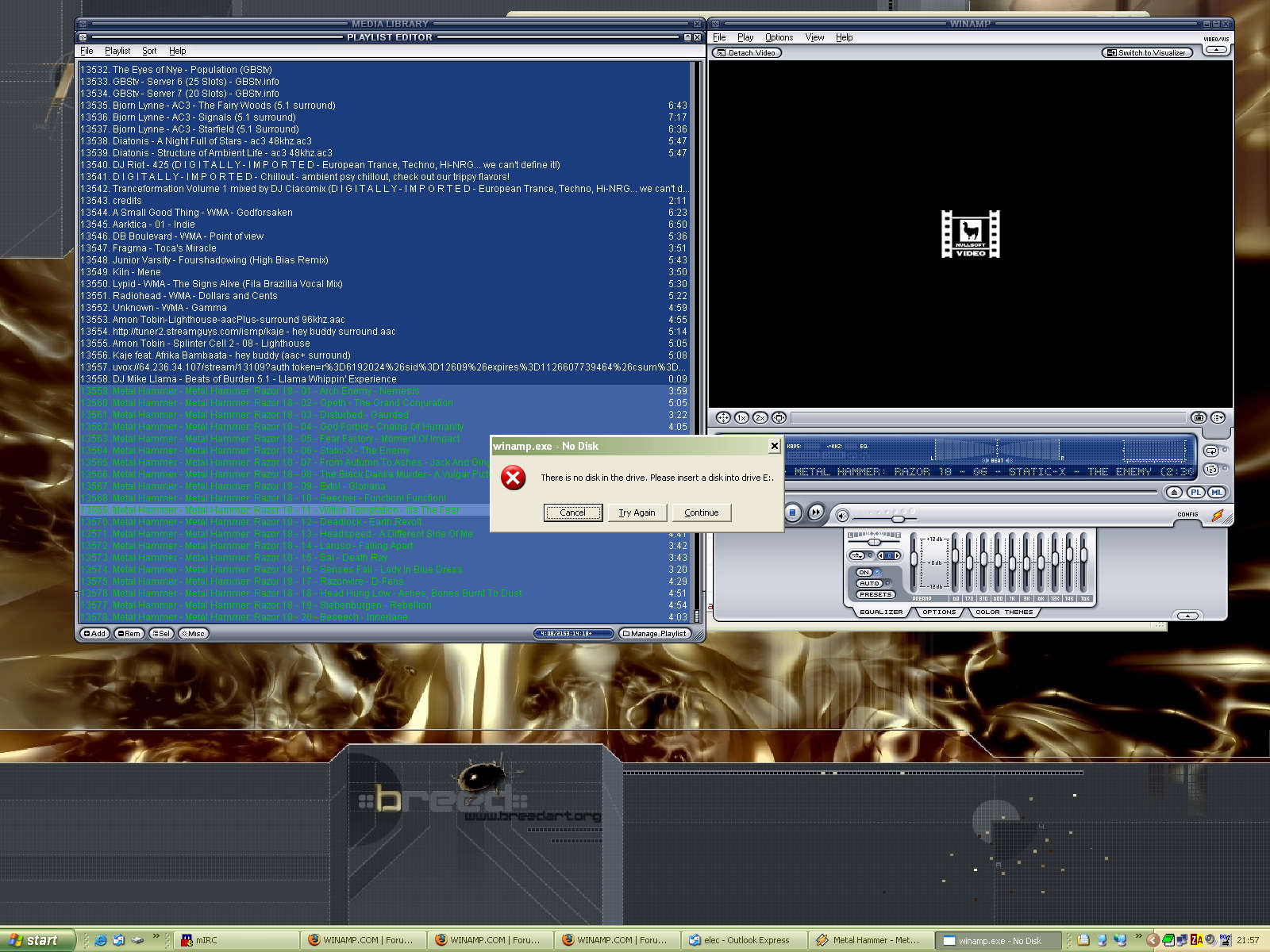Click the video seek bar
Image resolution: width=1270 pixels, height=952 pixels.
click(x=987, y=417)
